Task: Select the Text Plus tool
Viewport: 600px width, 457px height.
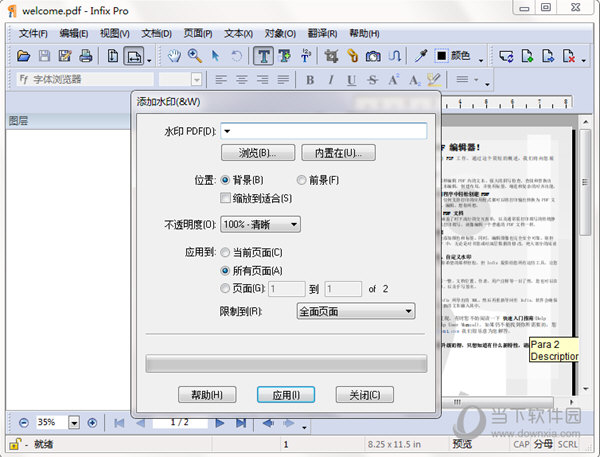Action: tap(284, 56)
